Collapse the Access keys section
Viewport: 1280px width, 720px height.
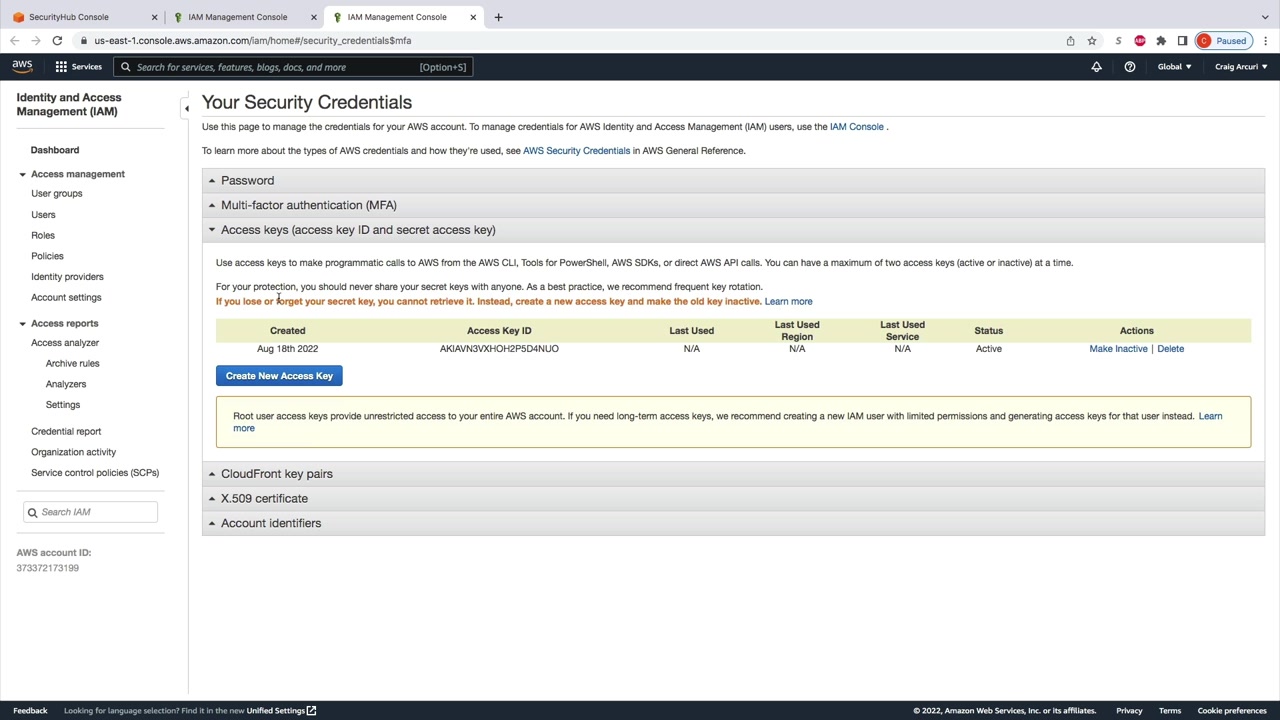tap(733, 230)
